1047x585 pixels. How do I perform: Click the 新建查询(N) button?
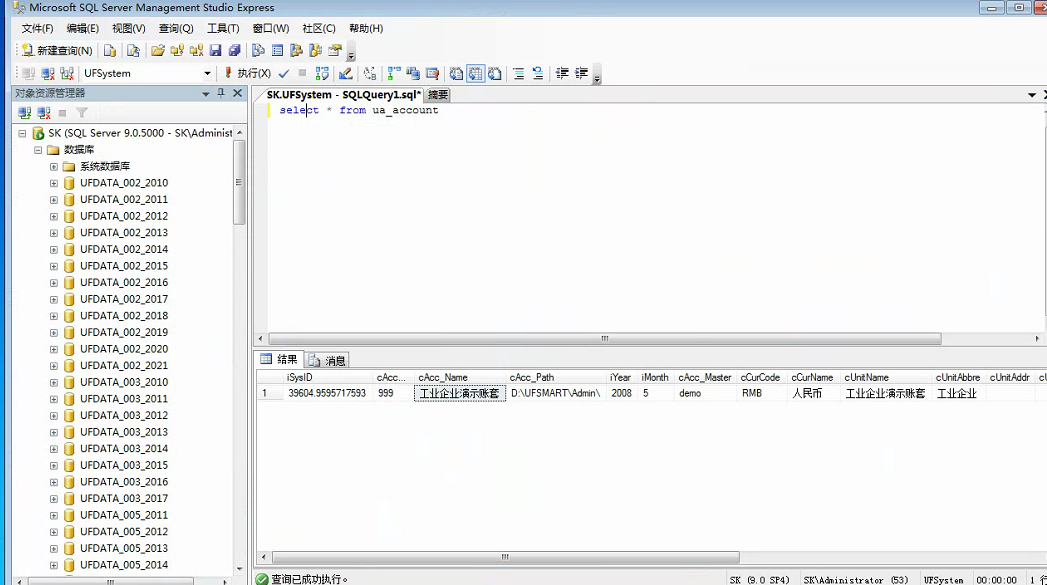tap(57, 51)
